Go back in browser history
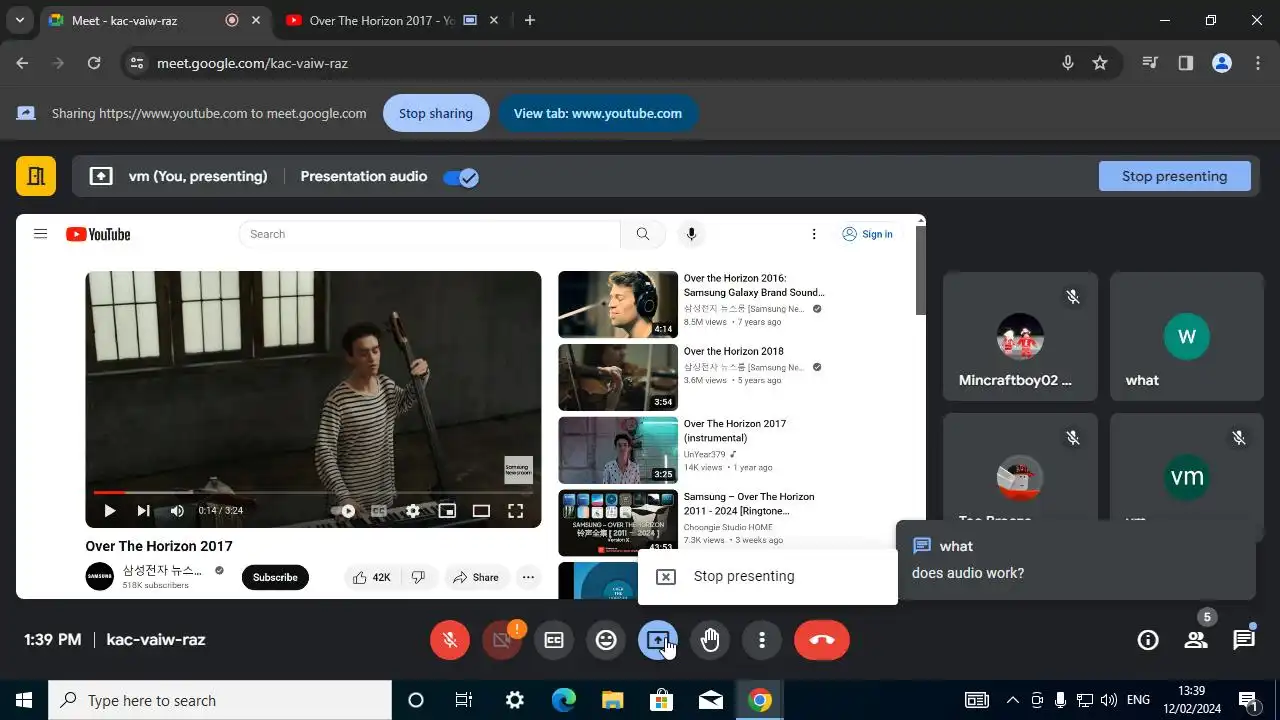 pos(22,63)
